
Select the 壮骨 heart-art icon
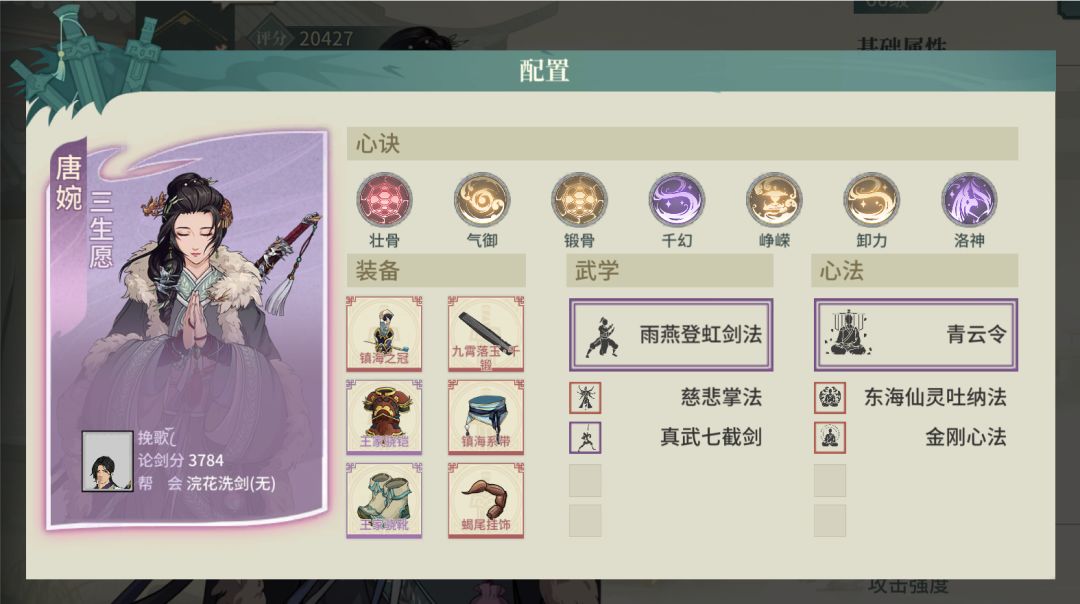point(384,200)
